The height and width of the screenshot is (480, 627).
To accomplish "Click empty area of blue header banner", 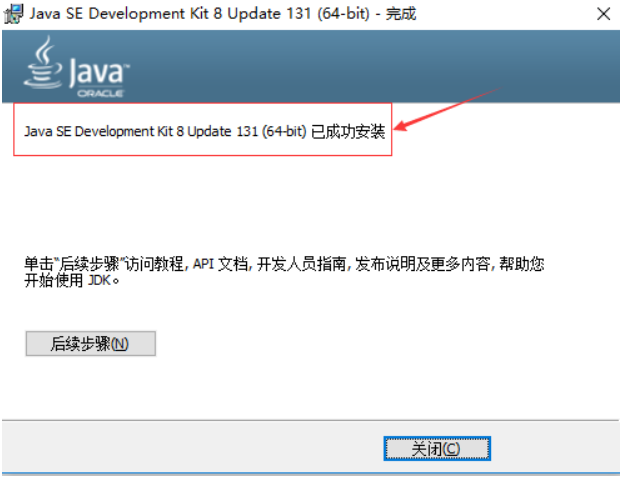I will pos(360,66).
